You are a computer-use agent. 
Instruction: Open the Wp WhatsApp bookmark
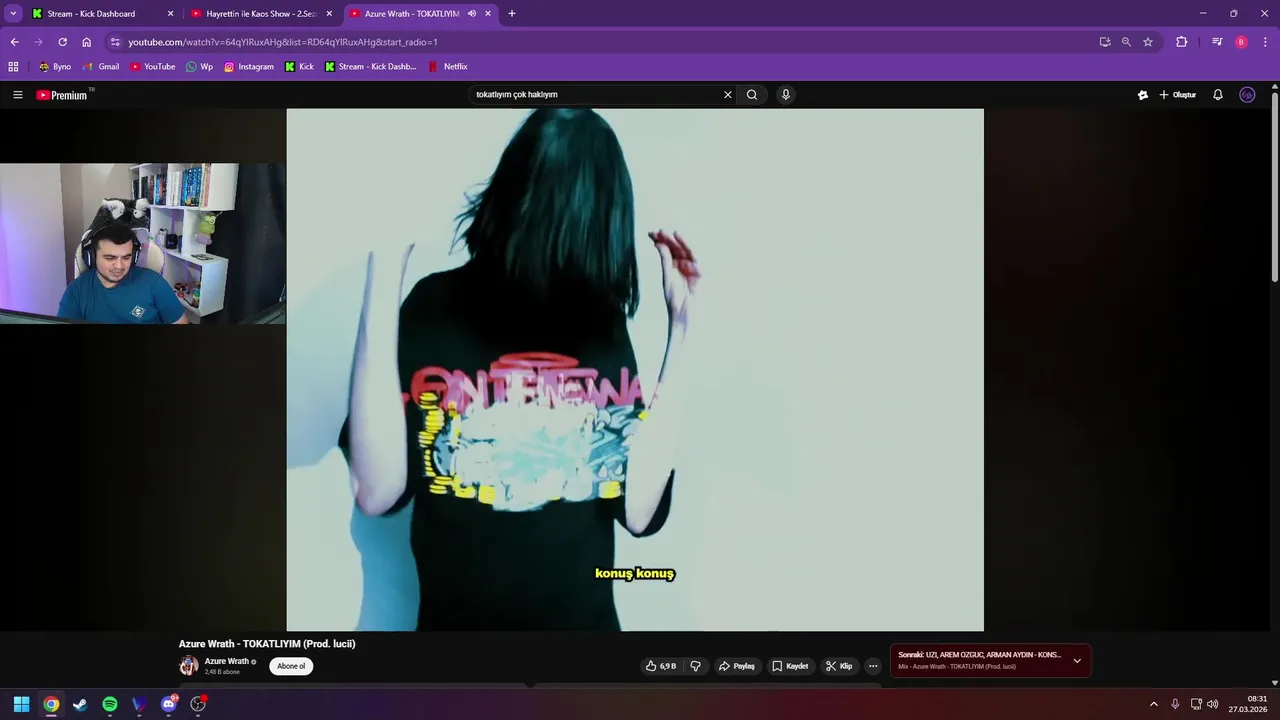(199, 67)
